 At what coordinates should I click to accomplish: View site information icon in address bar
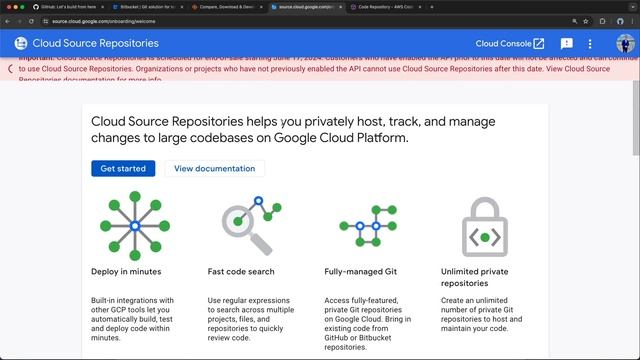tap(46, 21)
